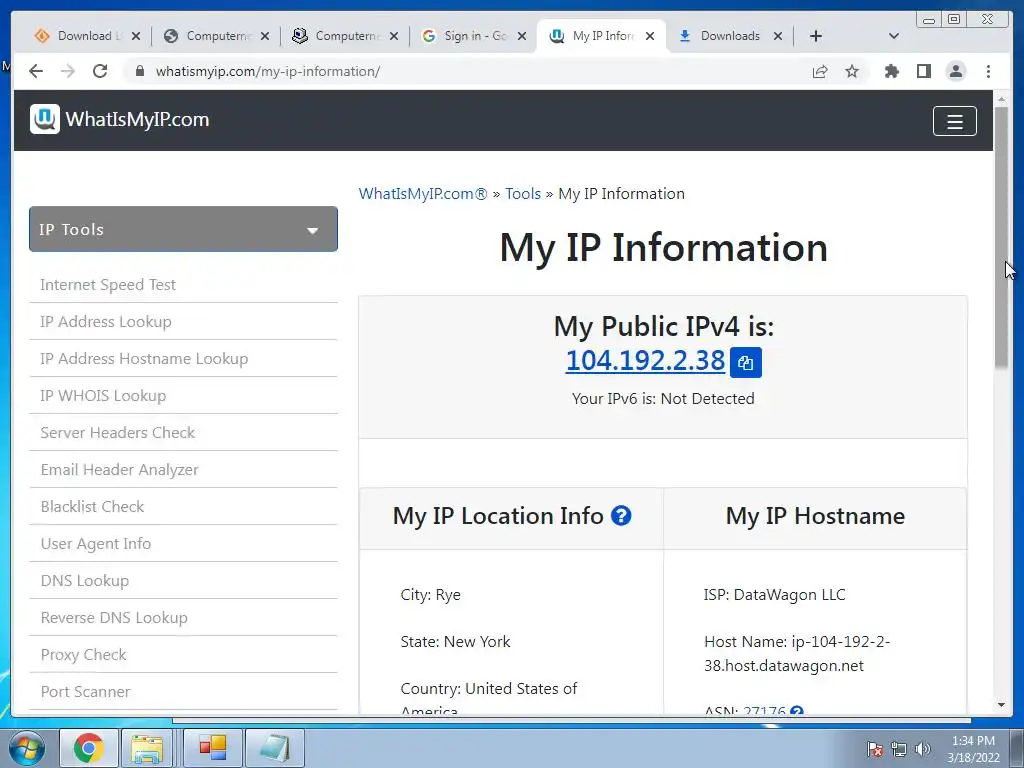Click the scrollbar down arrow
Screen dimensions: 1024x768
(1001, 705)
